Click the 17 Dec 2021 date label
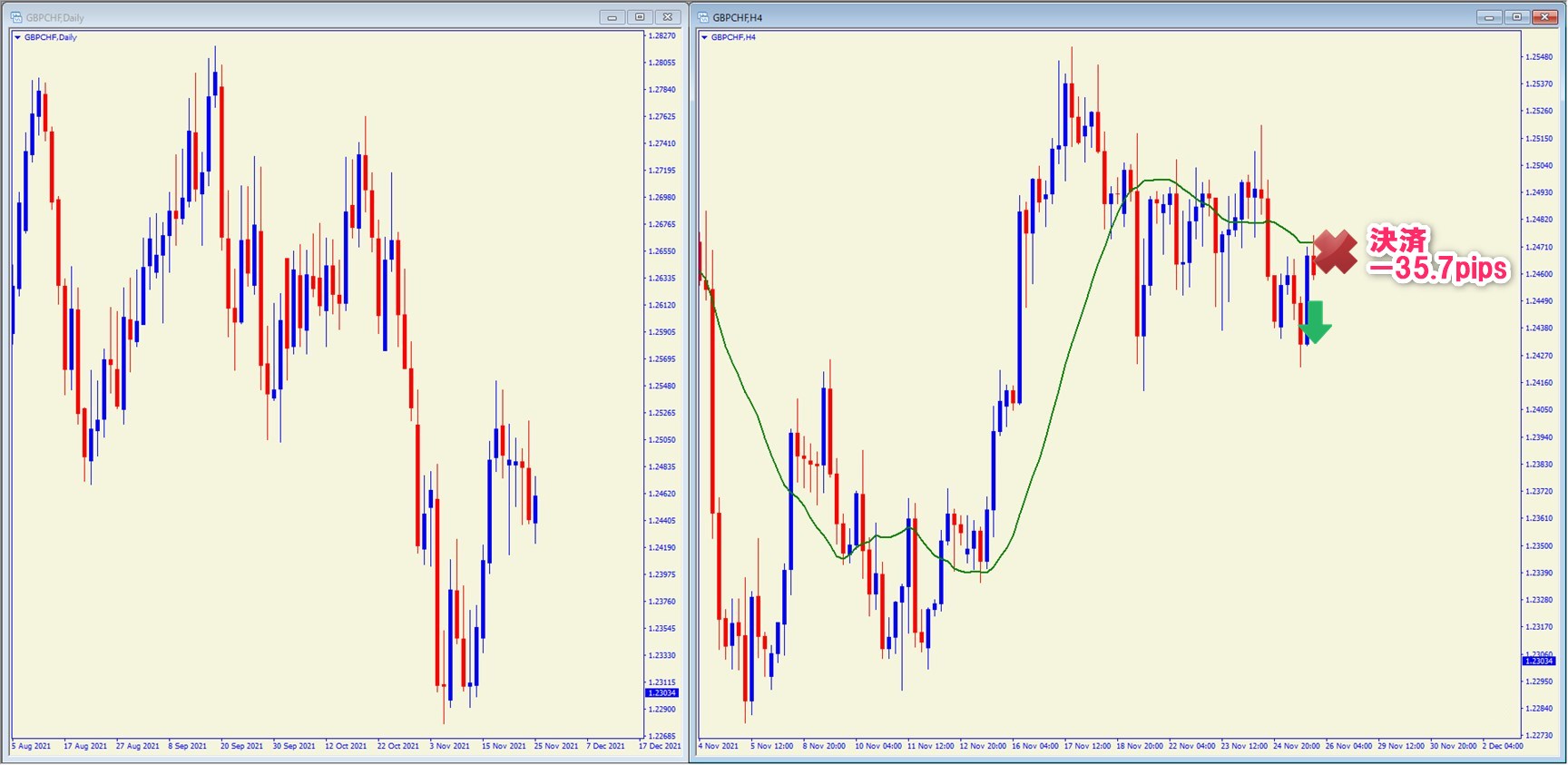 (x=660, y=747)
